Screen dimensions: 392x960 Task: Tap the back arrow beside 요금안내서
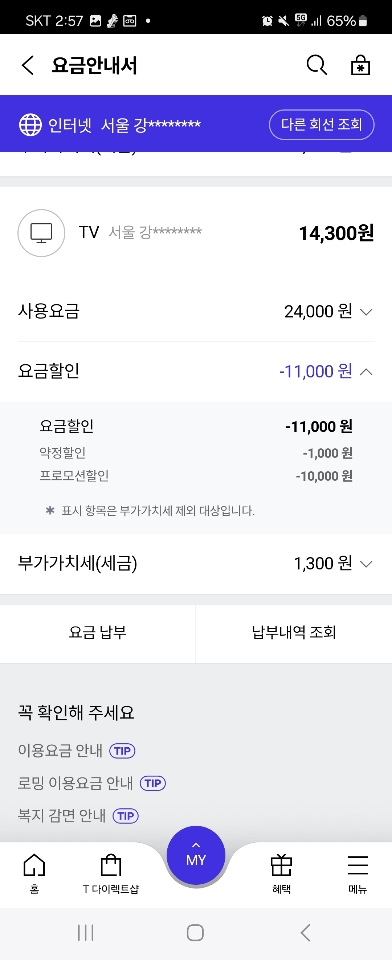coord(28,65)
